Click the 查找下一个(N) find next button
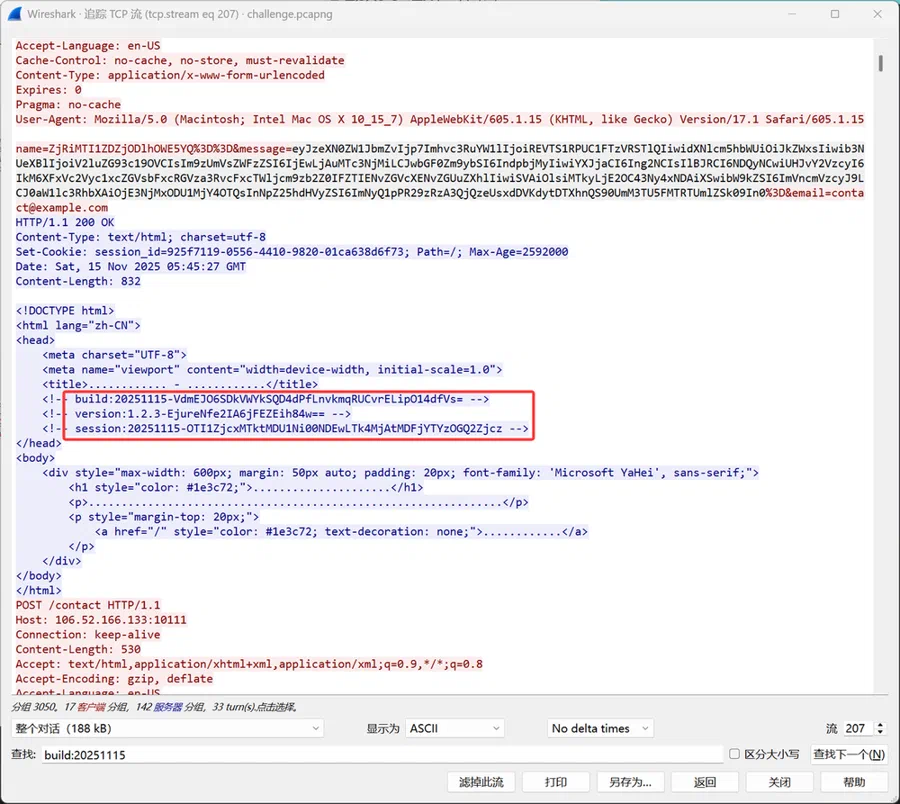Image resolution: width=900 pixels, height=804 pixels. (x=848, y=754)
